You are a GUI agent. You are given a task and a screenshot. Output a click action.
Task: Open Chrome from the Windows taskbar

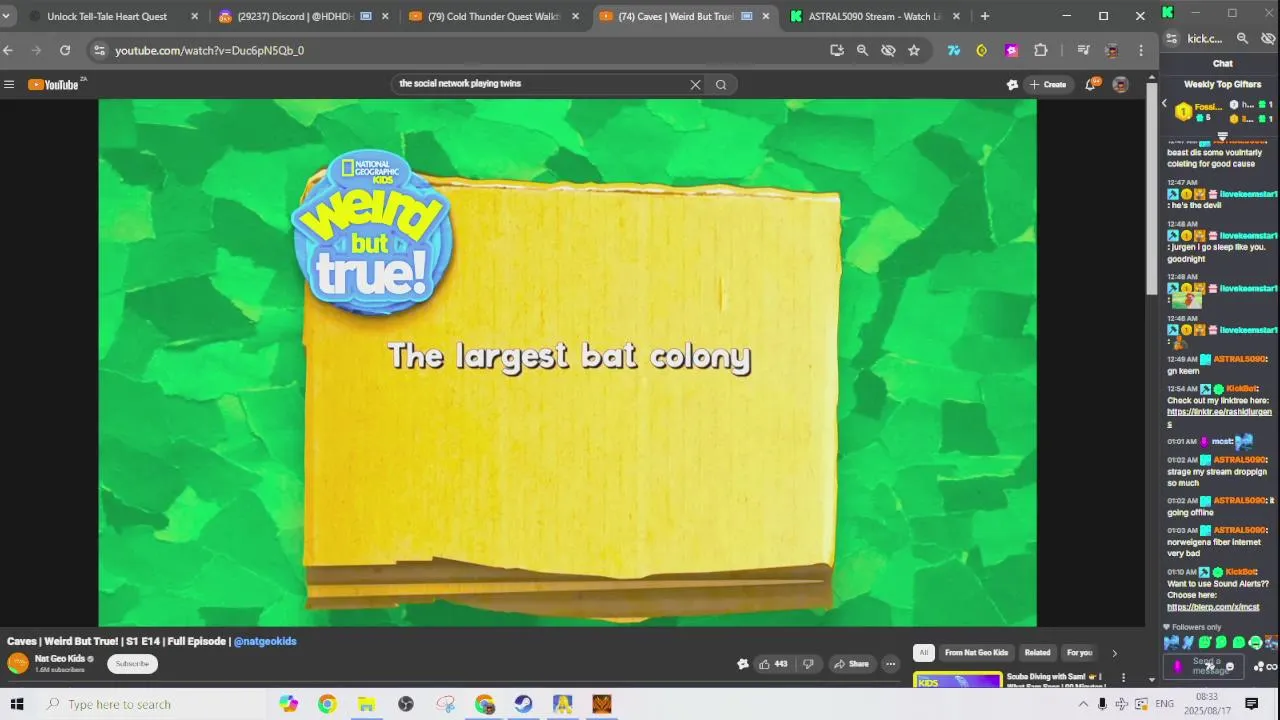tap(327, 704)
